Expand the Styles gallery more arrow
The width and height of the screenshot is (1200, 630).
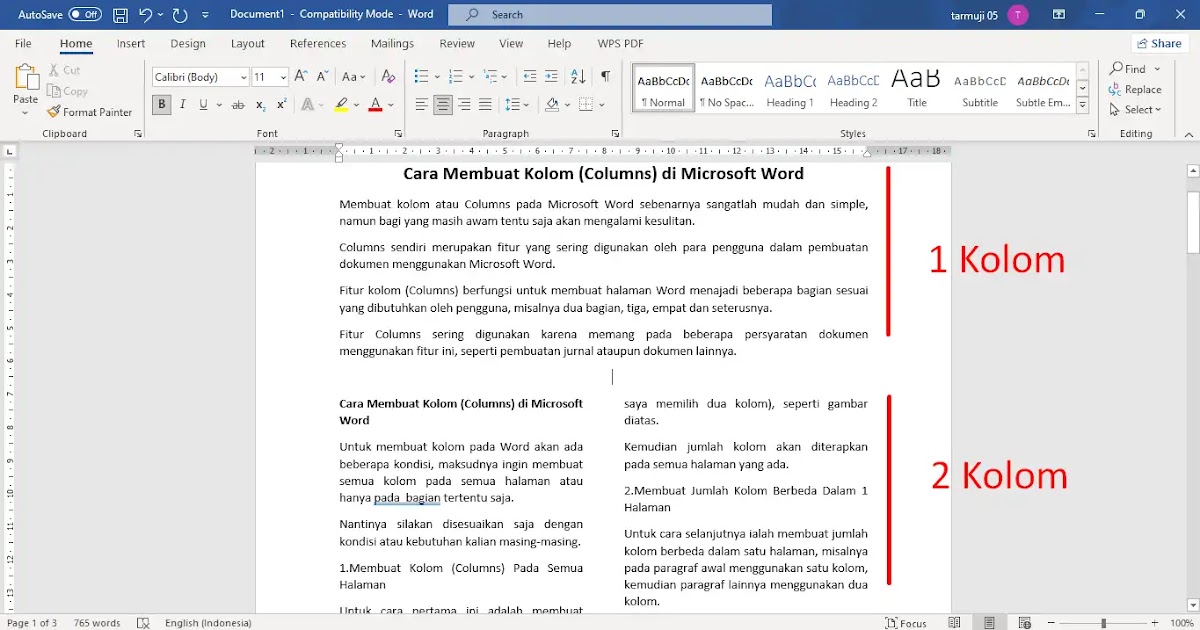(x=1082, y=104)
